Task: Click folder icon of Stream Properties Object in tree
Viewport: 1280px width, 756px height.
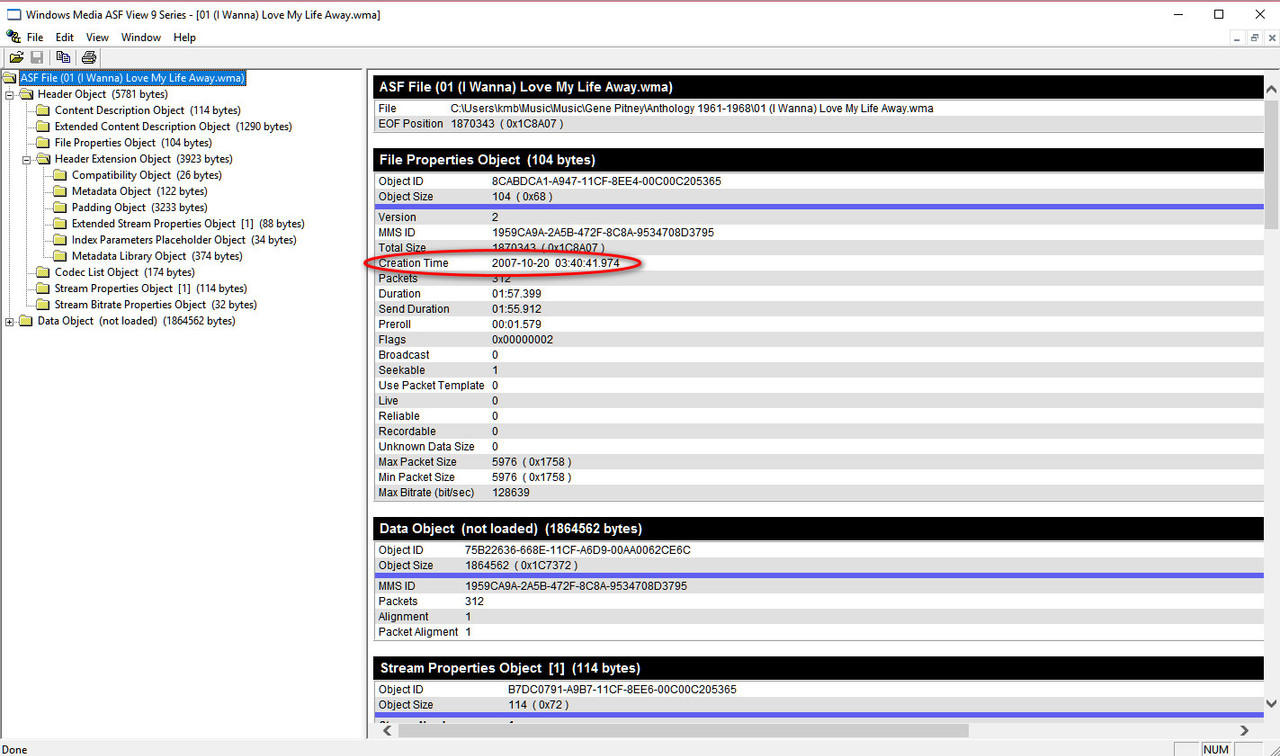Action: point(43,288)
